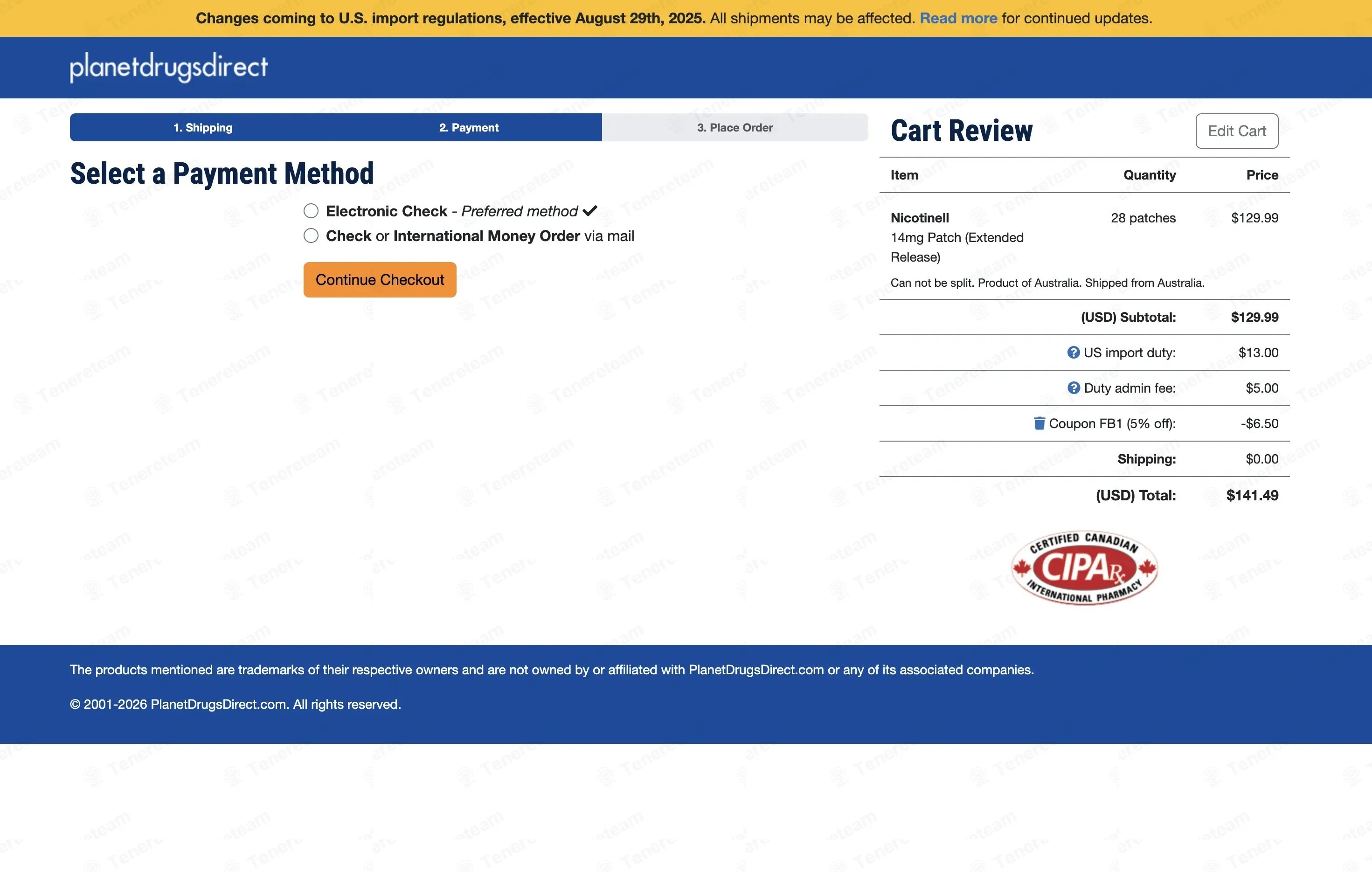Click the planetdrugsdirect logo
Image resolution: width=1372 pixels, height=872 pixels.
click(169, 67)
